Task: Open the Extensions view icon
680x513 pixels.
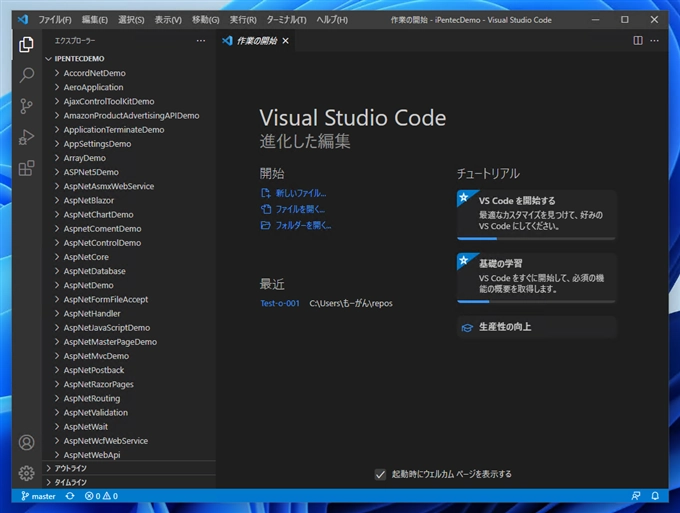Action: click(26, 168)
